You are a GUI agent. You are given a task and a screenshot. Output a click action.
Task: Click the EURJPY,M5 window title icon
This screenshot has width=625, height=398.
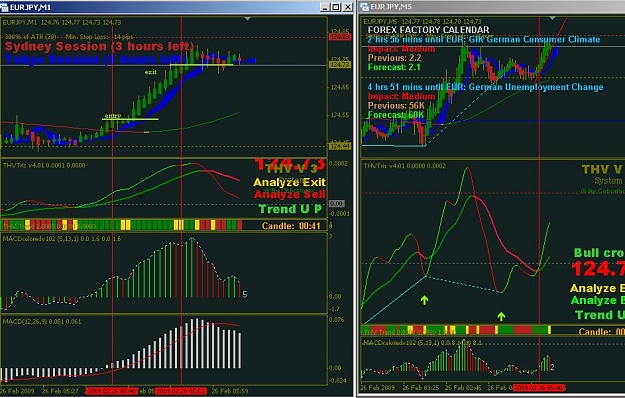[364, 7]
